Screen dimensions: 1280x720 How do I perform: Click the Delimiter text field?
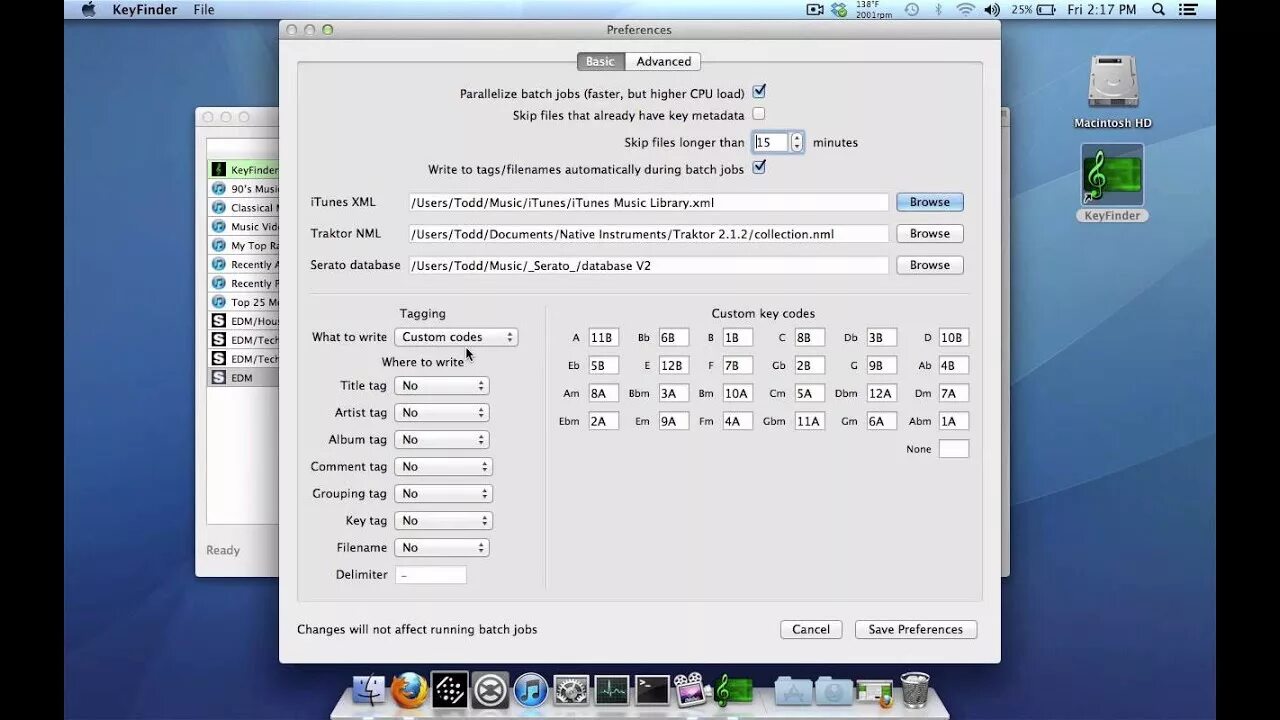[431, 575]
